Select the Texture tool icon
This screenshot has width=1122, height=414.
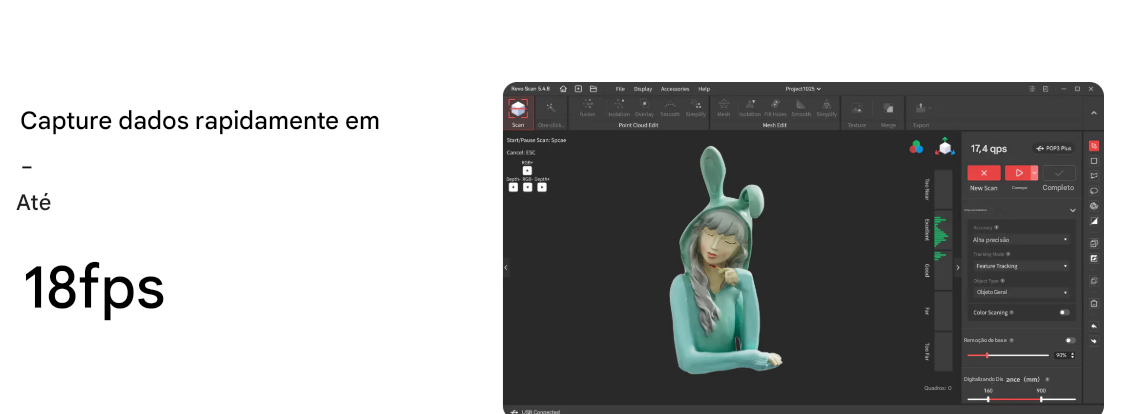(x=857, y=108)
